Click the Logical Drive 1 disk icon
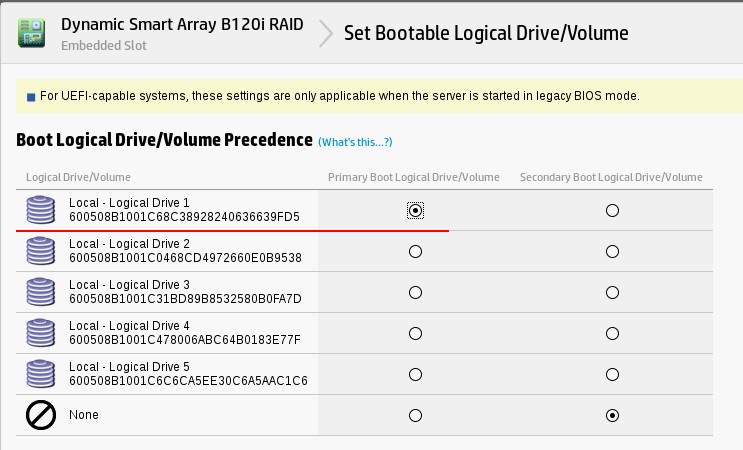The height and width of the screenshot is (450, 743). point(40,210)
